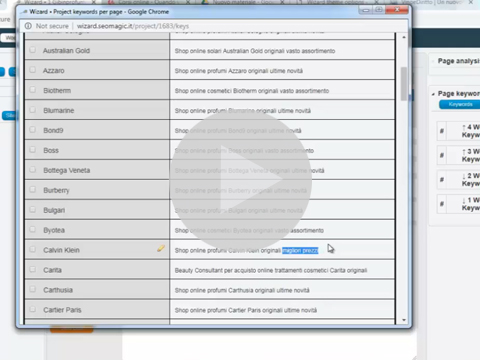The image size is (480, 360).
Task: Click the Azzaro keyword phrase cell
Action: [282, 70]
